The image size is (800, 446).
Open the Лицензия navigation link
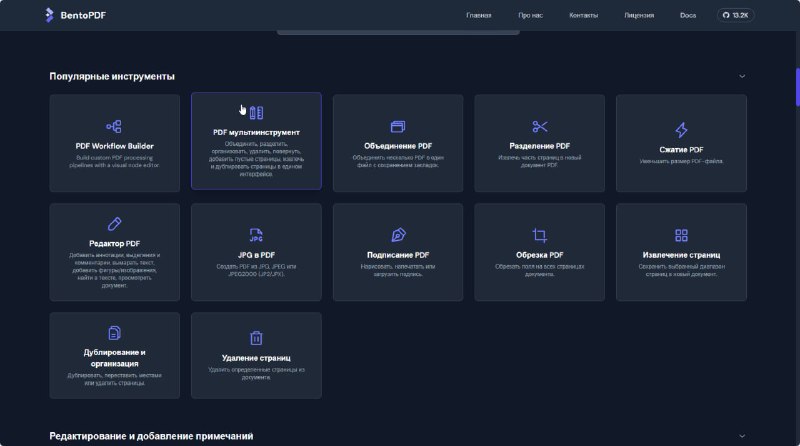tap(639, 15)
